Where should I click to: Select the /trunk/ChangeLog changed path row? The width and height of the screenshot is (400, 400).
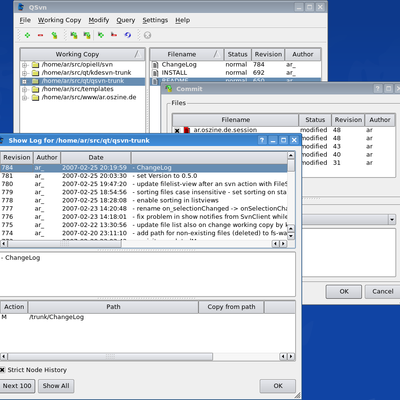click(147, 317)
